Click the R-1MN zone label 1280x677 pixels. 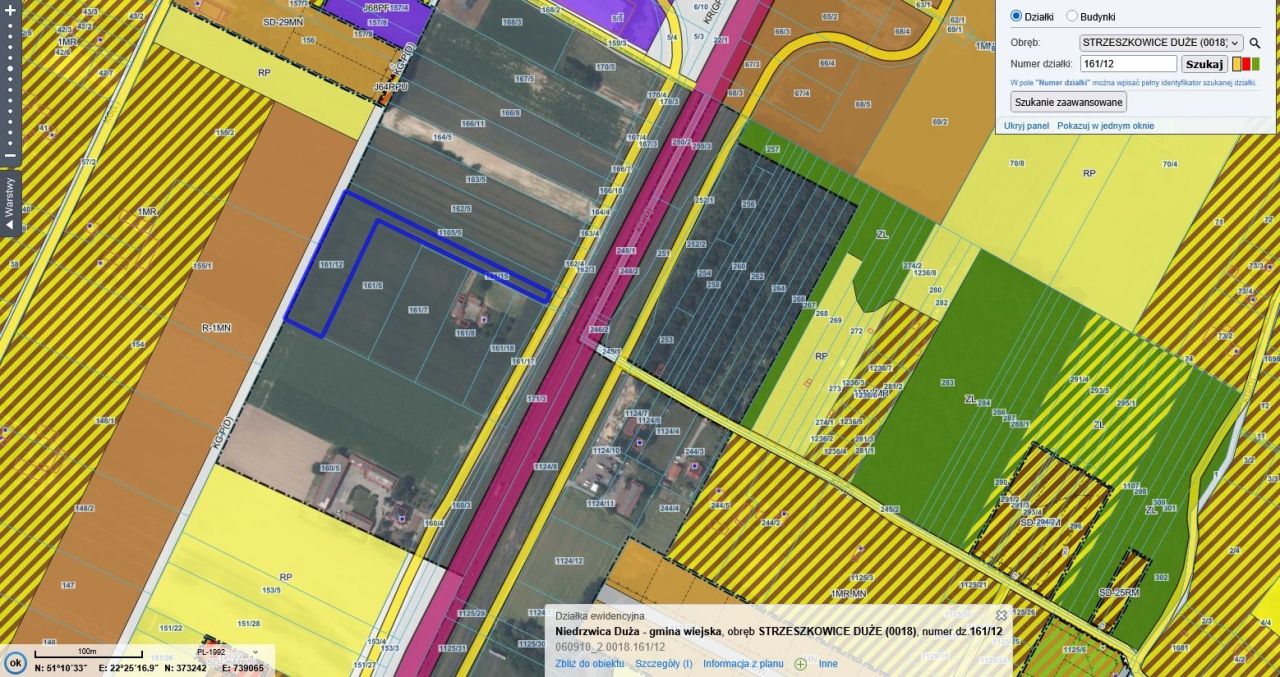point(216,327)
